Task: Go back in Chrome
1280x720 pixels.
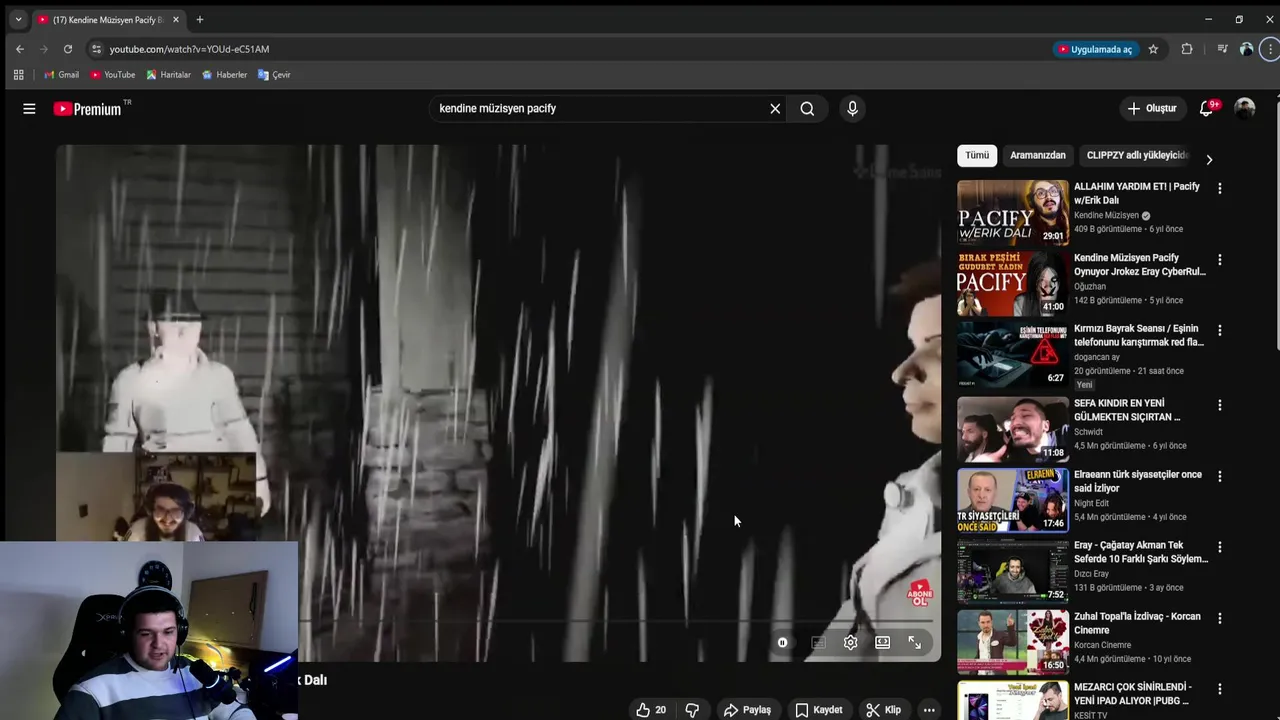Action: tap(20, 49)
